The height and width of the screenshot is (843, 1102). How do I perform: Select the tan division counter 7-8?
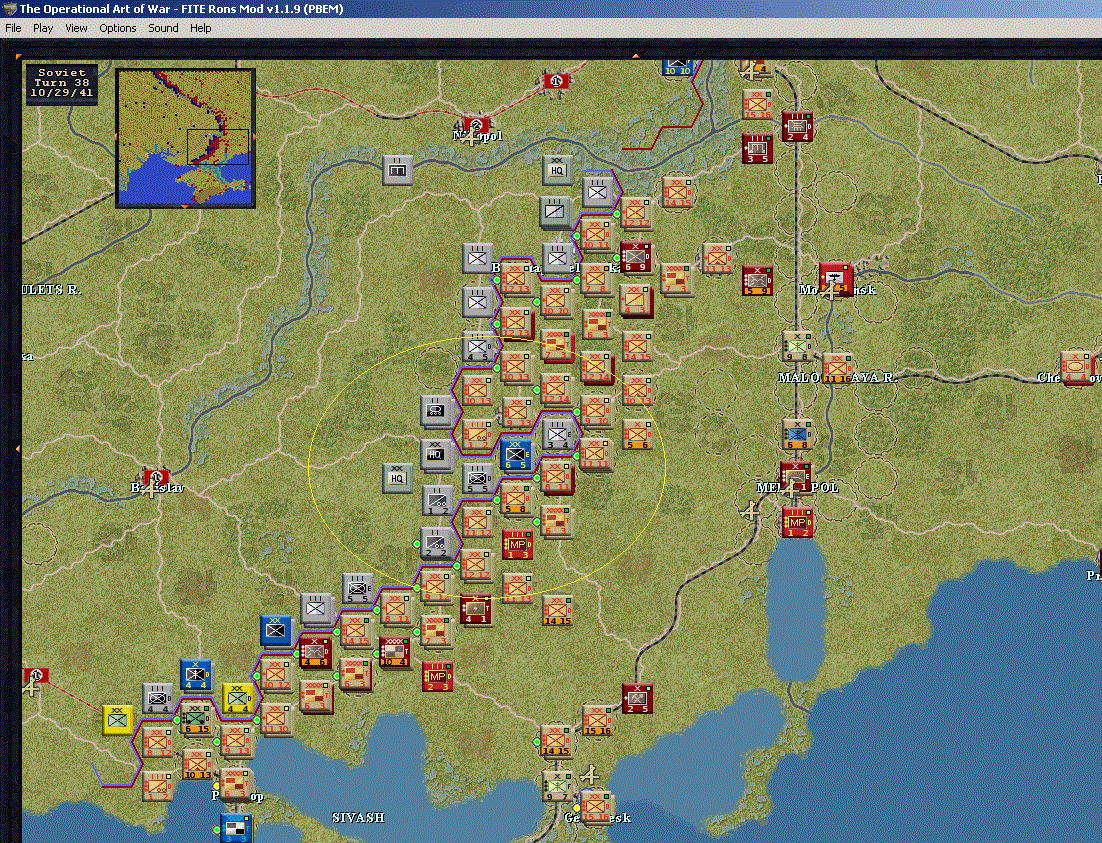pos(596,278)
